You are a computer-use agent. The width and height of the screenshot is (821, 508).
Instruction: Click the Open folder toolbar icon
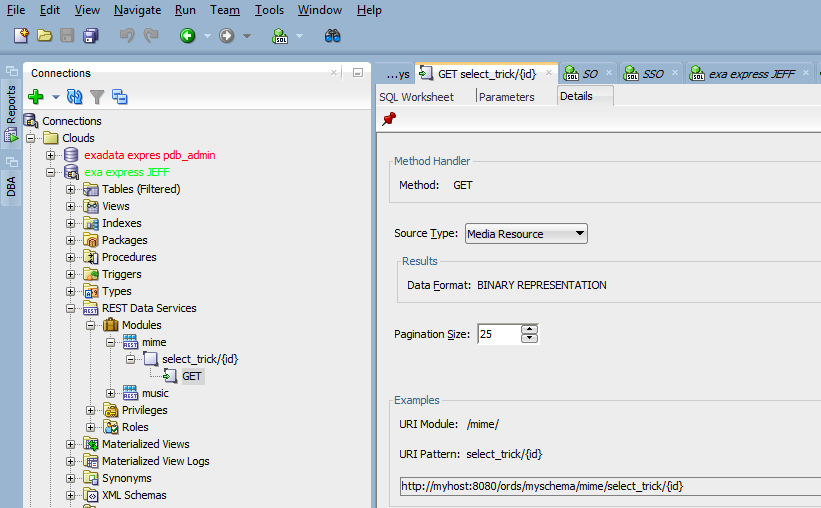(x=45, y=36)
